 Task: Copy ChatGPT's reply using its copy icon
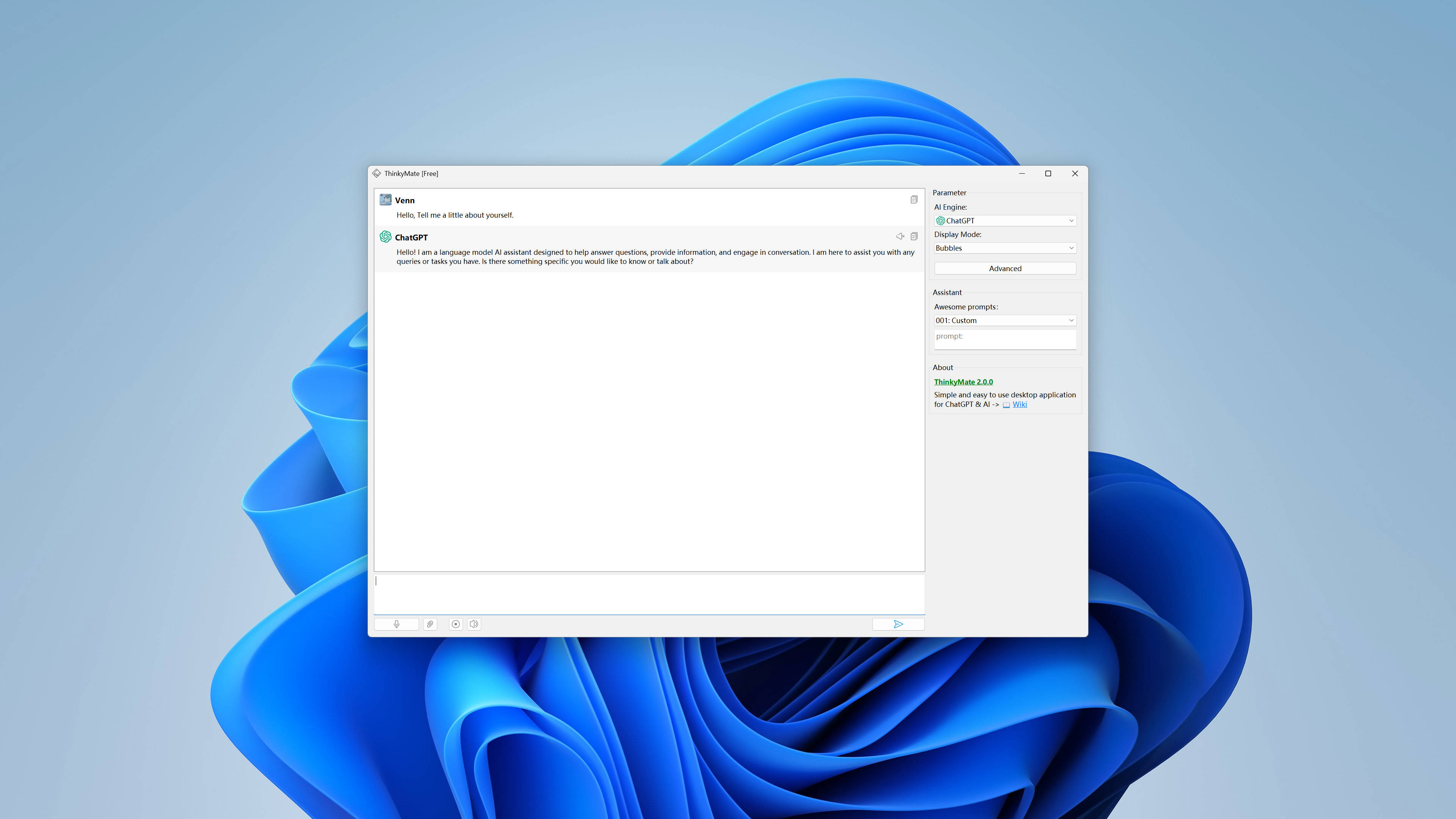click(x=914, y=236)
